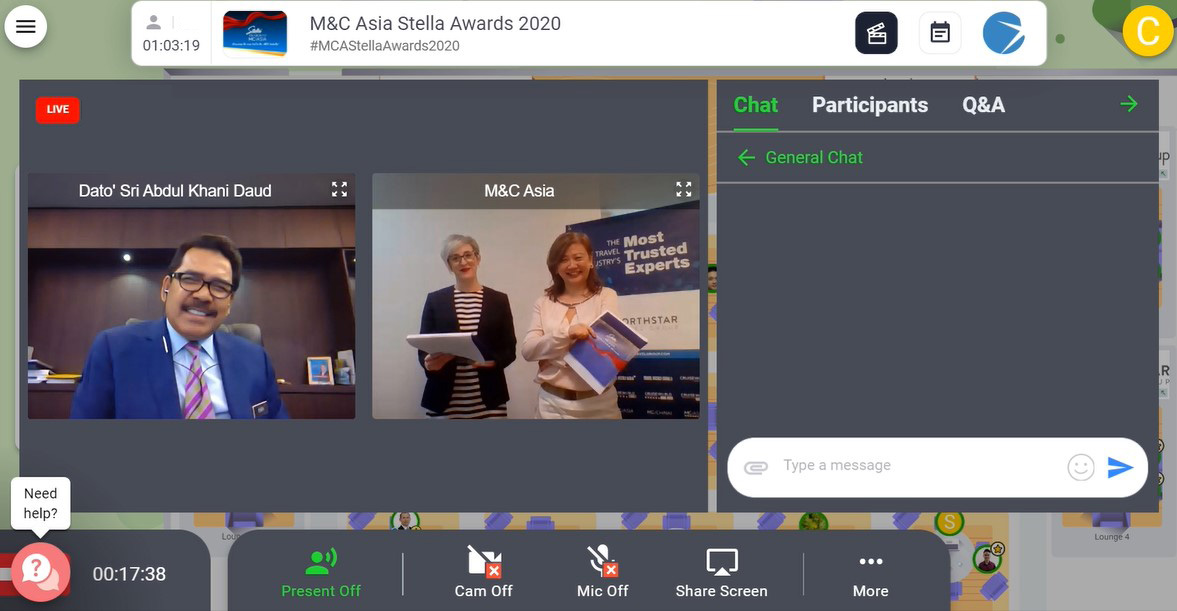Attach a file with paperclip icon
1177x611 pixels.
756,468
